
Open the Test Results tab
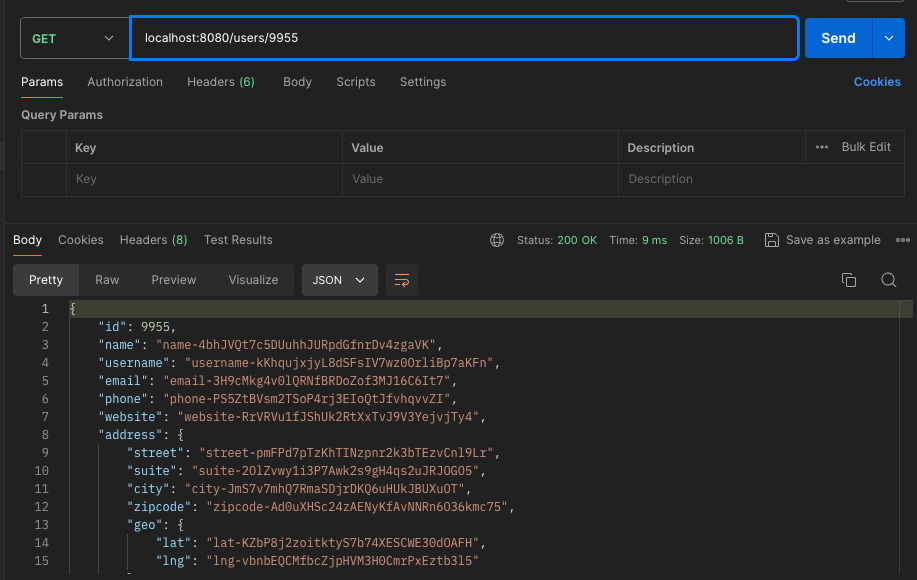click(x=238, y=240)
